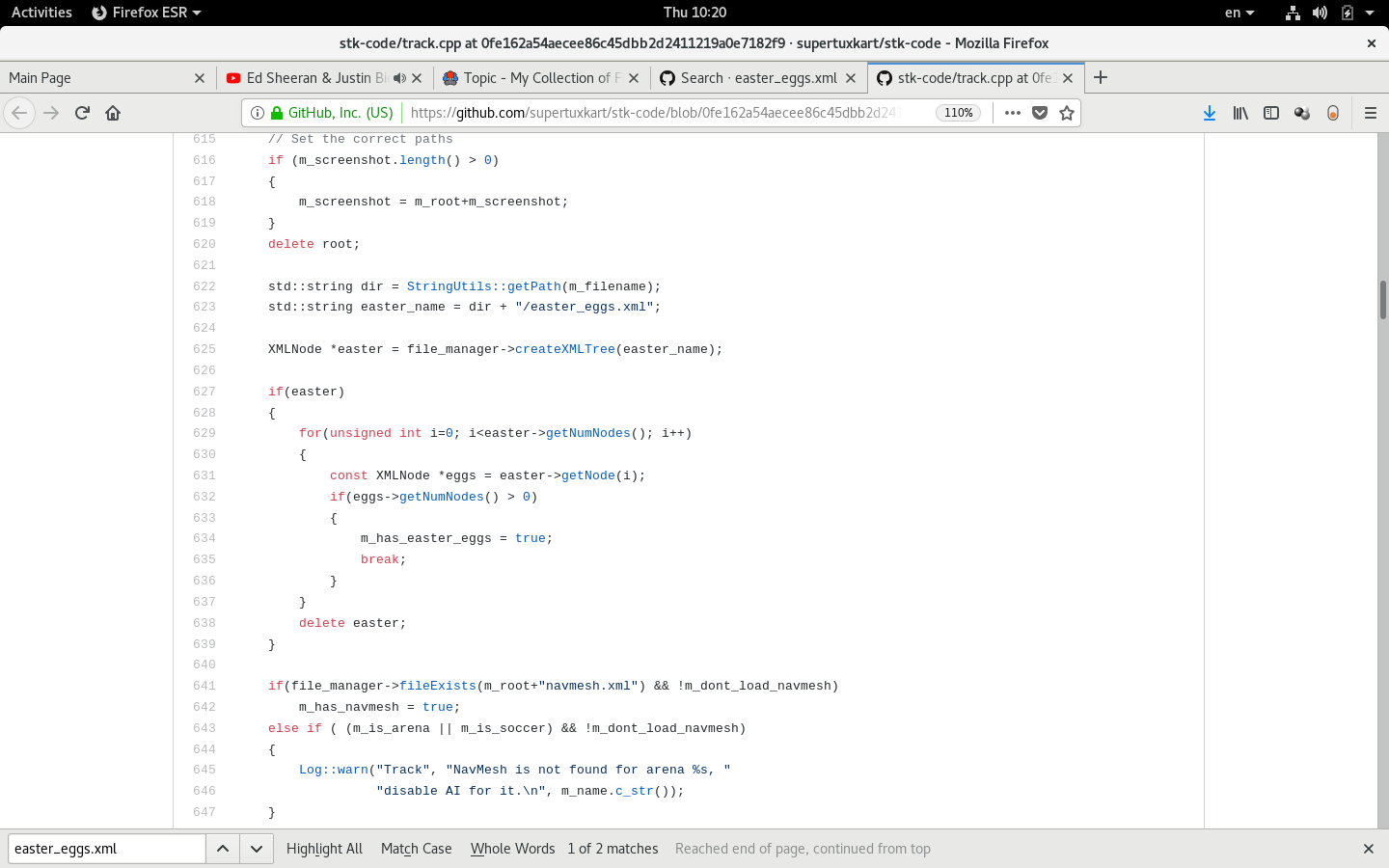Go to the Firefox home page
Viewport: 1389px width, 868px height.
pos(113,113)
